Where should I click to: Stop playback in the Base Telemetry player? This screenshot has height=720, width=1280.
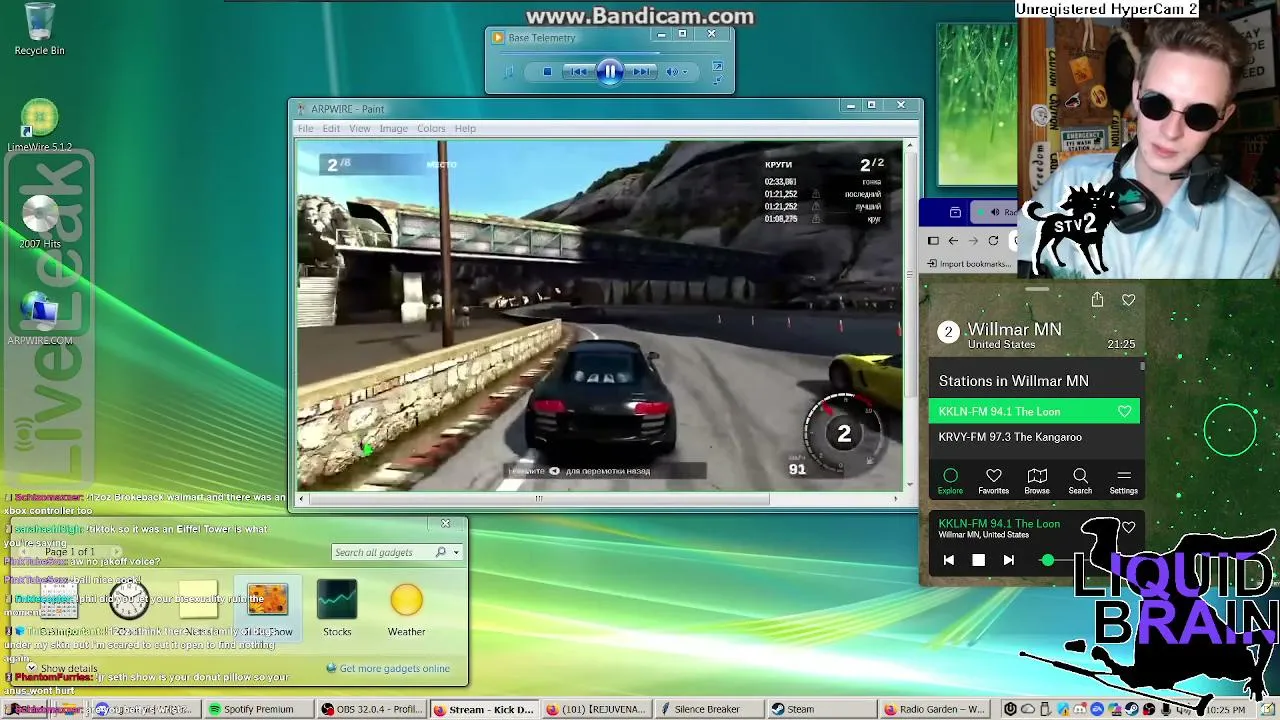547,72
